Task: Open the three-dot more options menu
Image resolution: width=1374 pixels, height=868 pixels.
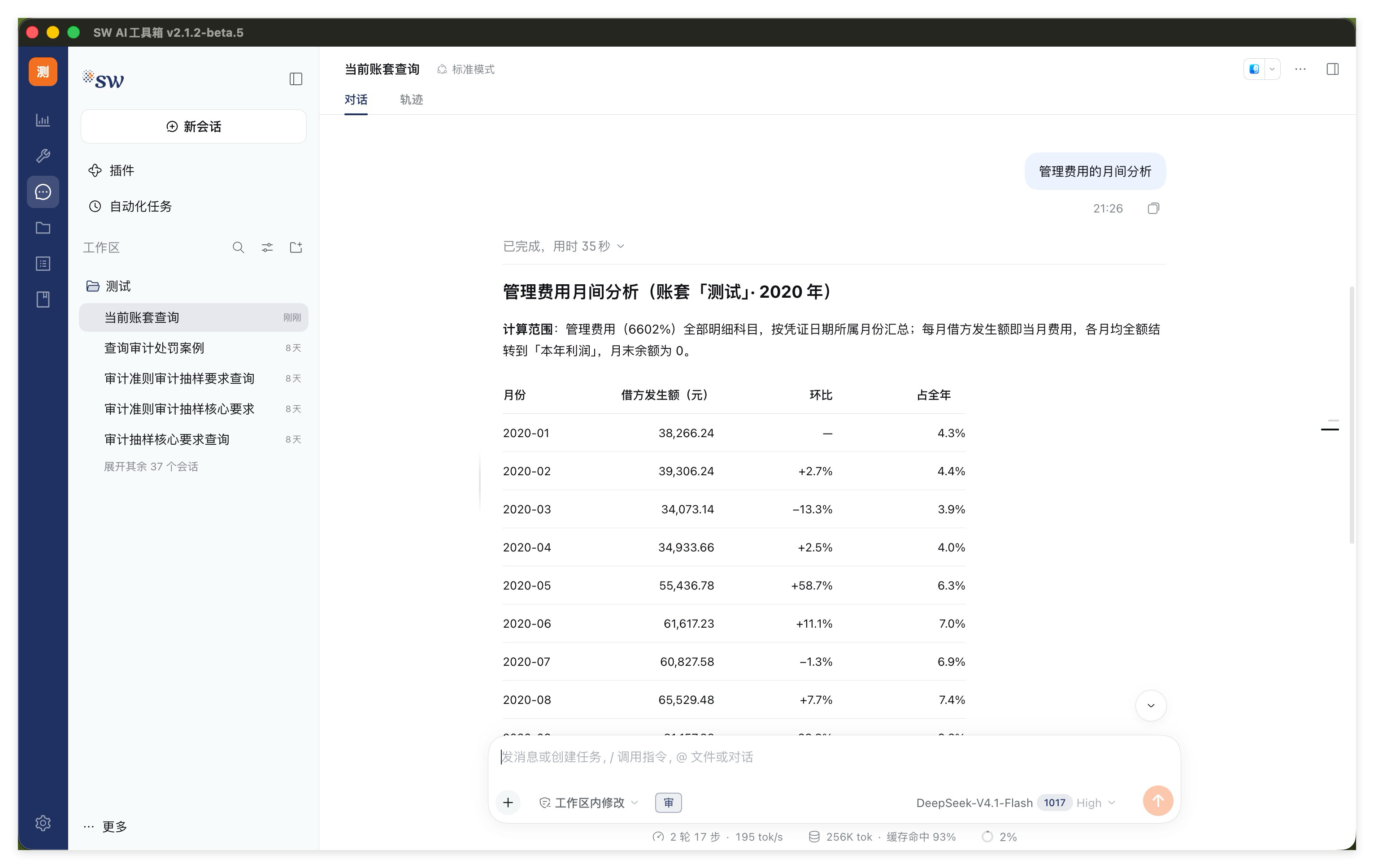Action: click(1300, 69)
